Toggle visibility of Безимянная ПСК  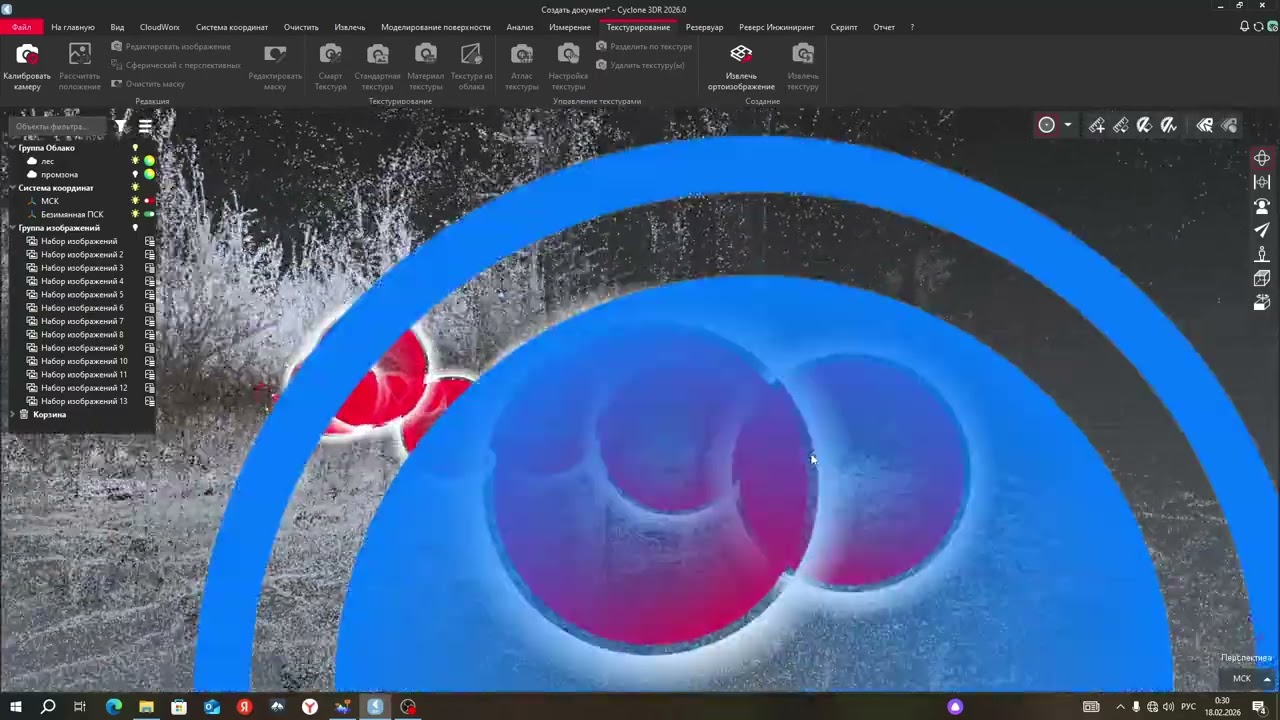(136, 214)
